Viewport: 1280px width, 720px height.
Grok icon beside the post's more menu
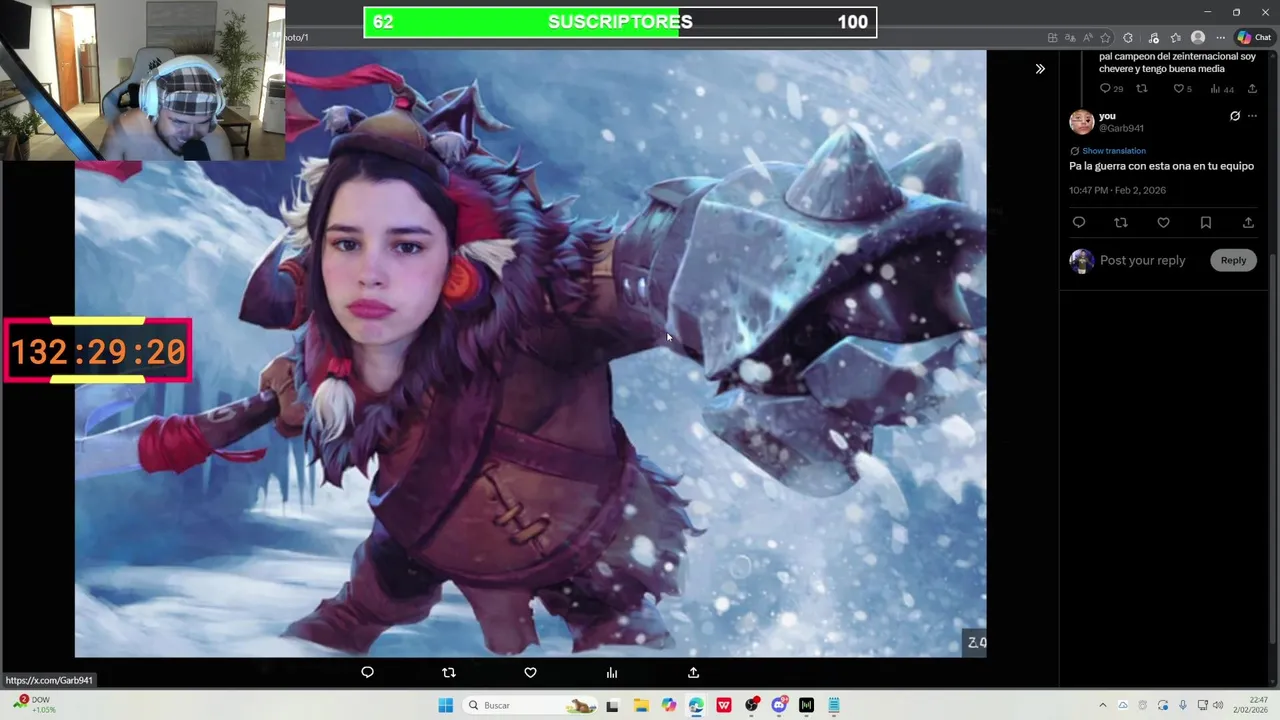[1235, 116]
